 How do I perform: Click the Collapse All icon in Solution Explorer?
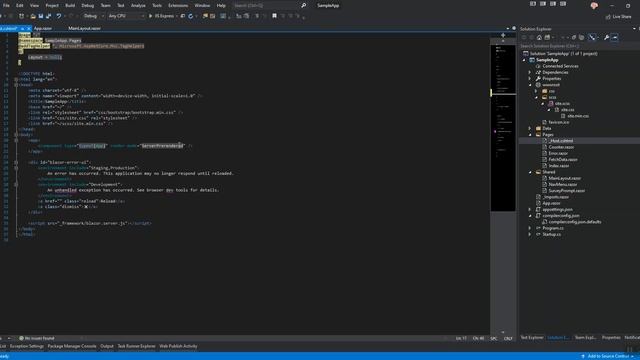click(574, 38)
